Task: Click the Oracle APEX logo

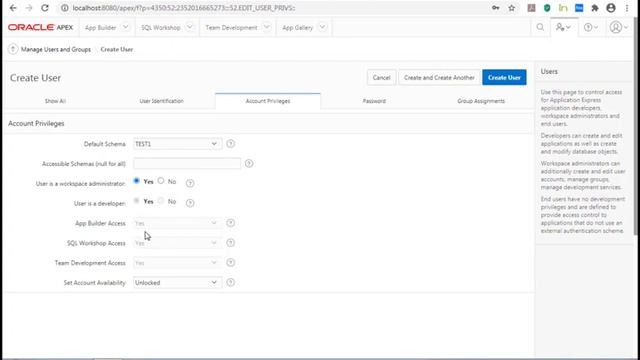Action: 40,27
